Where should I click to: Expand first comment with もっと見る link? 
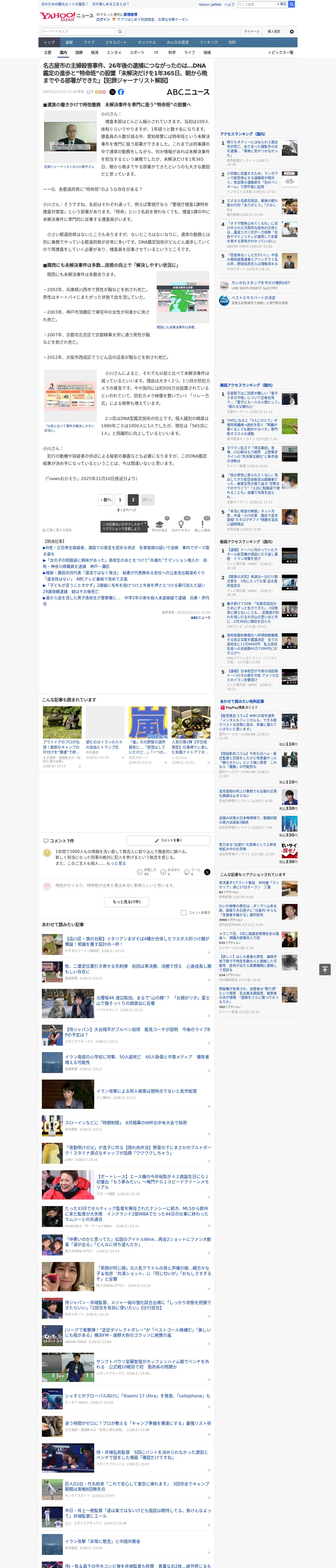tap(116, 863)
